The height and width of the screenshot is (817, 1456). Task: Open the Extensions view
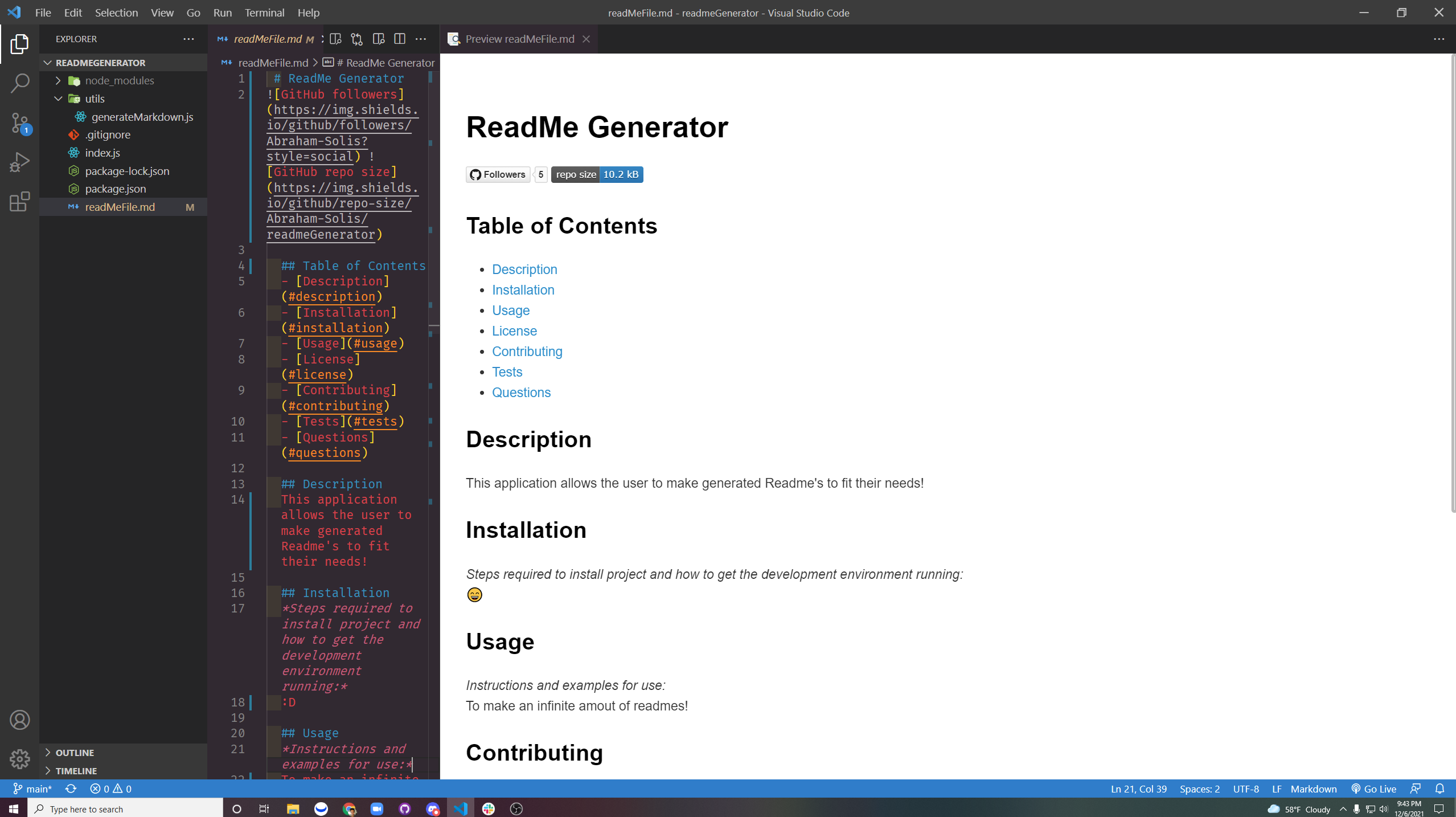[20, 202]
